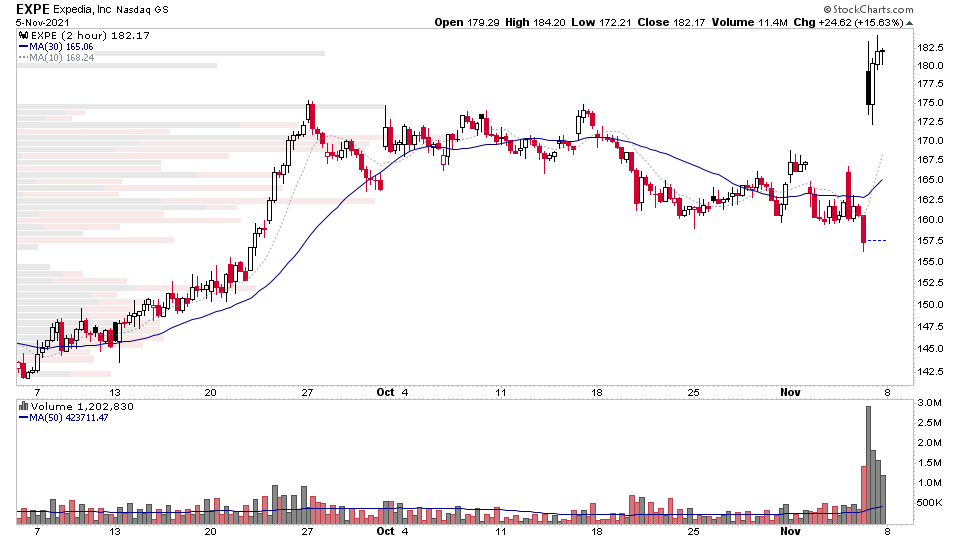
Task: Click the 1.5M volume axis label
Action: [929, 462]
